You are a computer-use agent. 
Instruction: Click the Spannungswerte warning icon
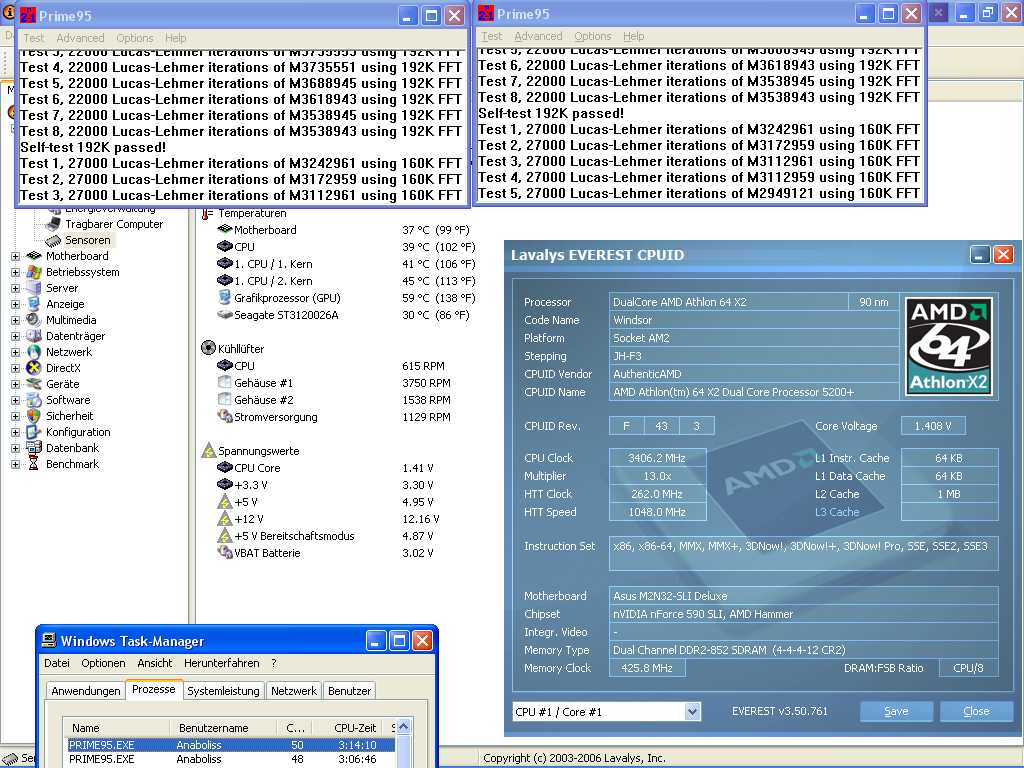tap(208, 451)
